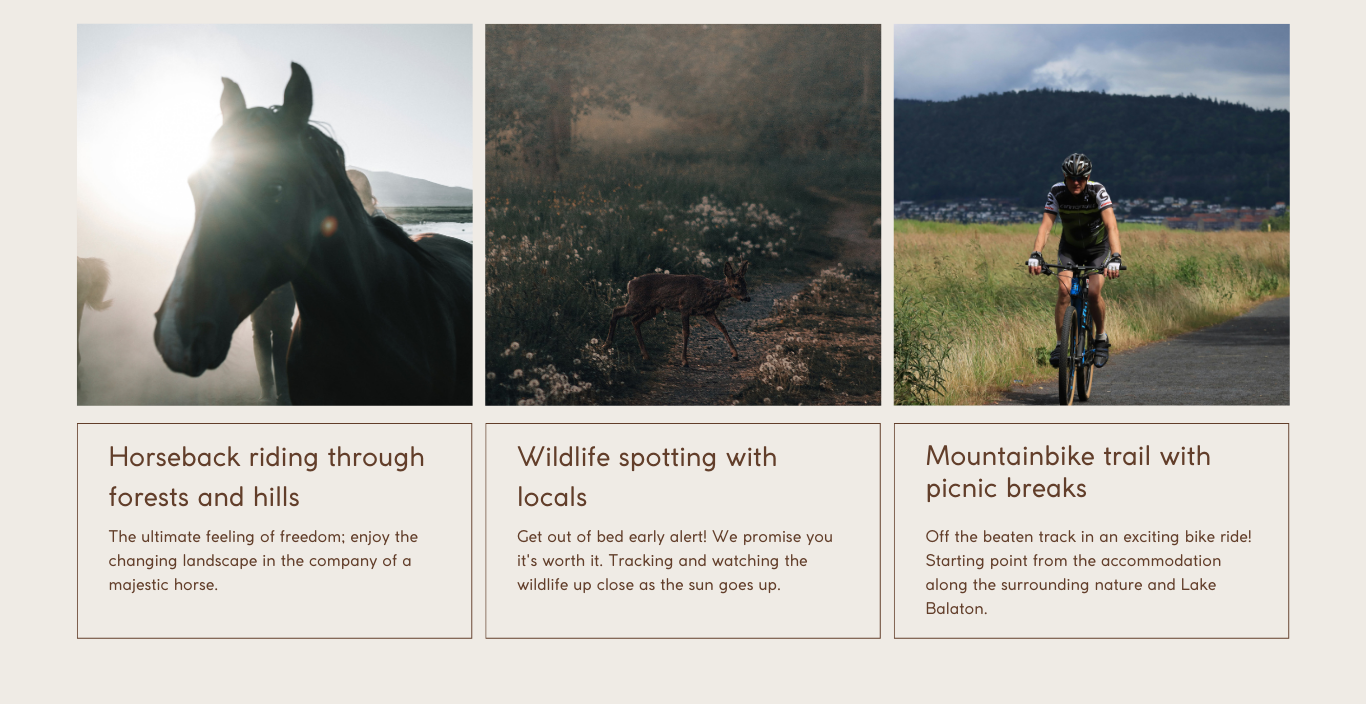
Task: Open the horse silhouette photo
Action: point(275,215)
